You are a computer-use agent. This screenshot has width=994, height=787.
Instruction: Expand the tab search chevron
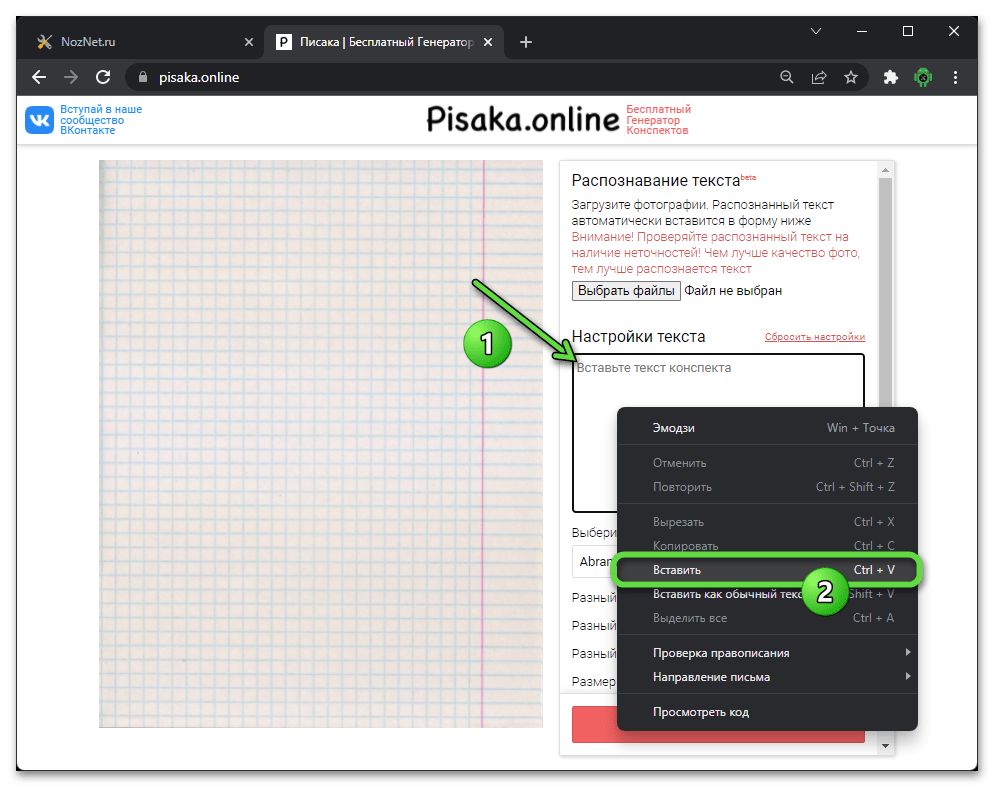[x=815, y=31]
